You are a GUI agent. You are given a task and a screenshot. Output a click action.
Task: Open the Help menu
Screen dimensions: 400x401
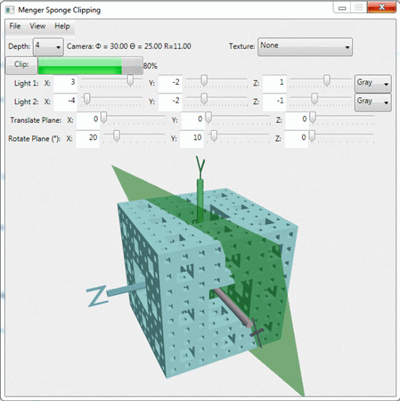62,26
